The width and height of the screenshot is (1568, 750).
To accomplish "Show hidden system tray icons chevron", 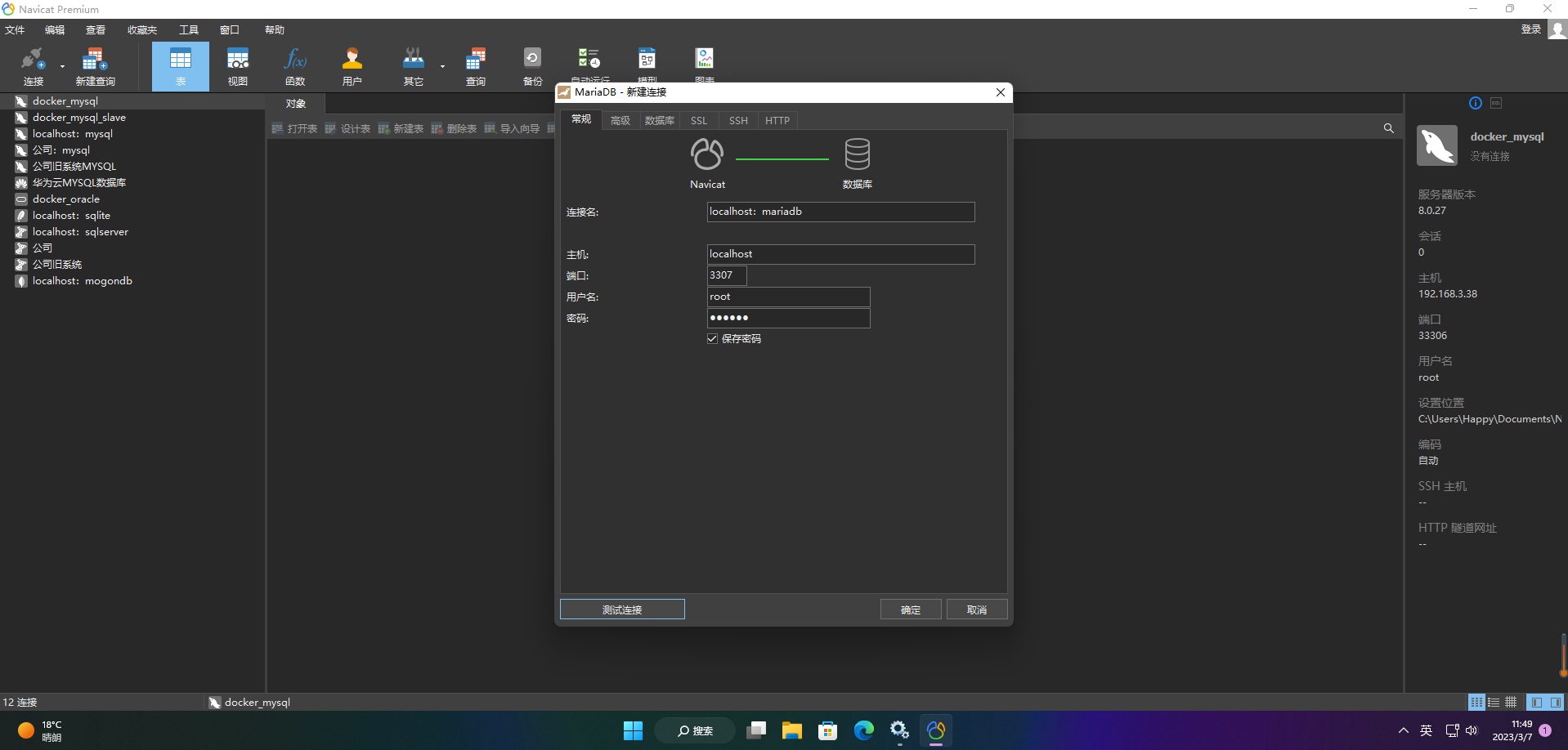I will (1403, 730).
